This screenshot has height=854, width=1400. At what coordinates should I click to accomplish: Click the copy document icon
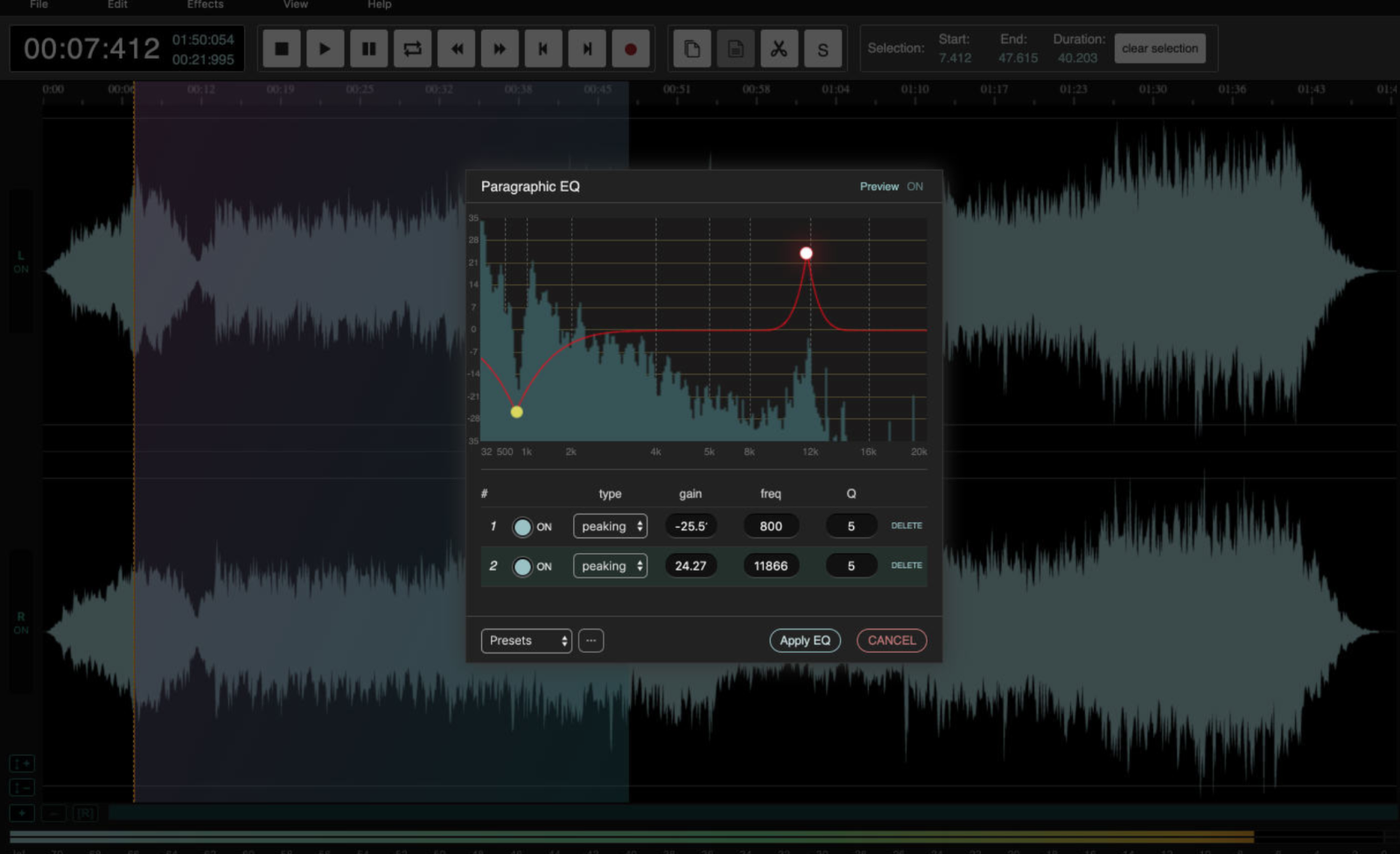click(x=693, y=48)
